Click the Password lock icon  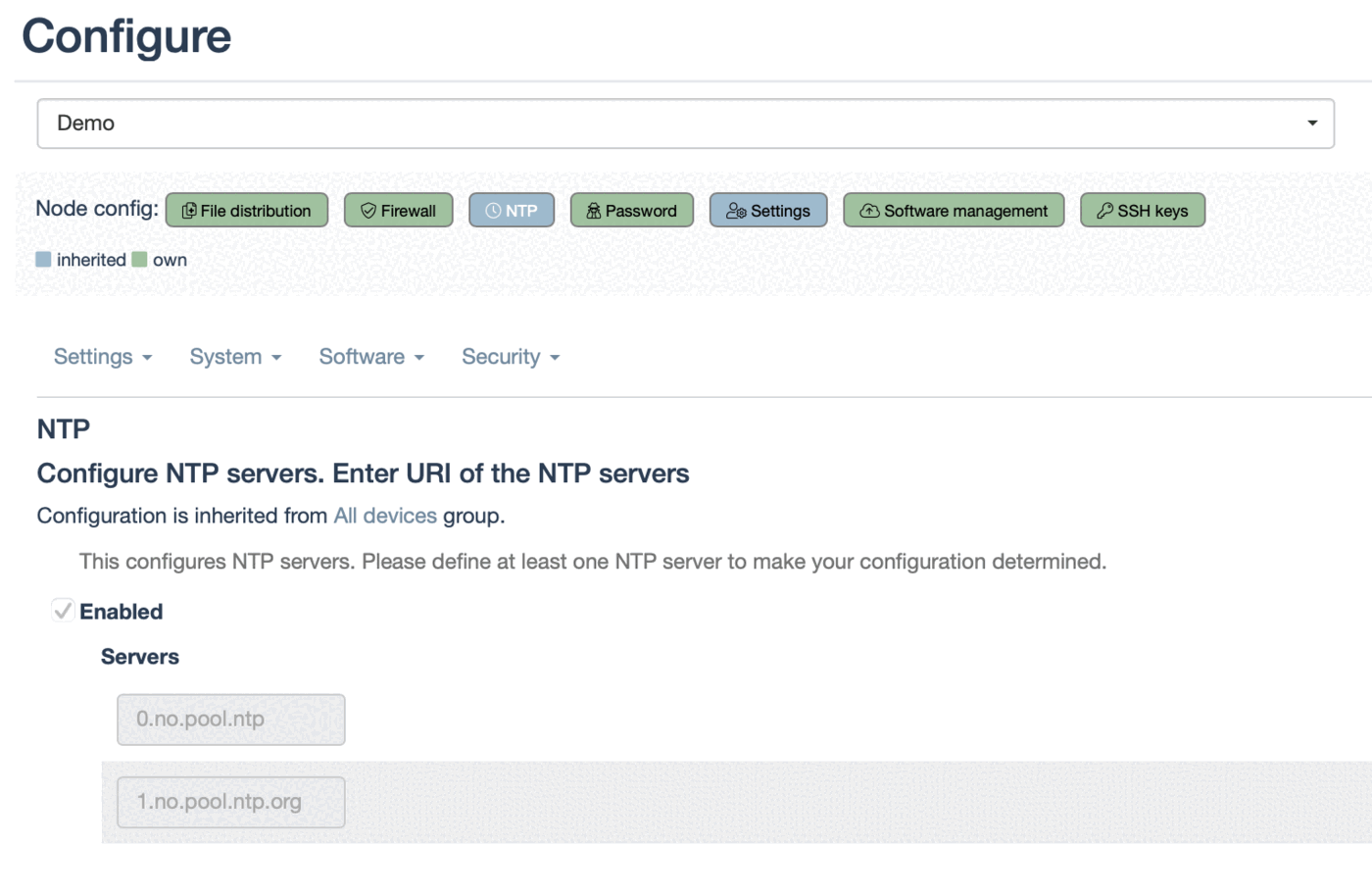click(x=593, y=211)
